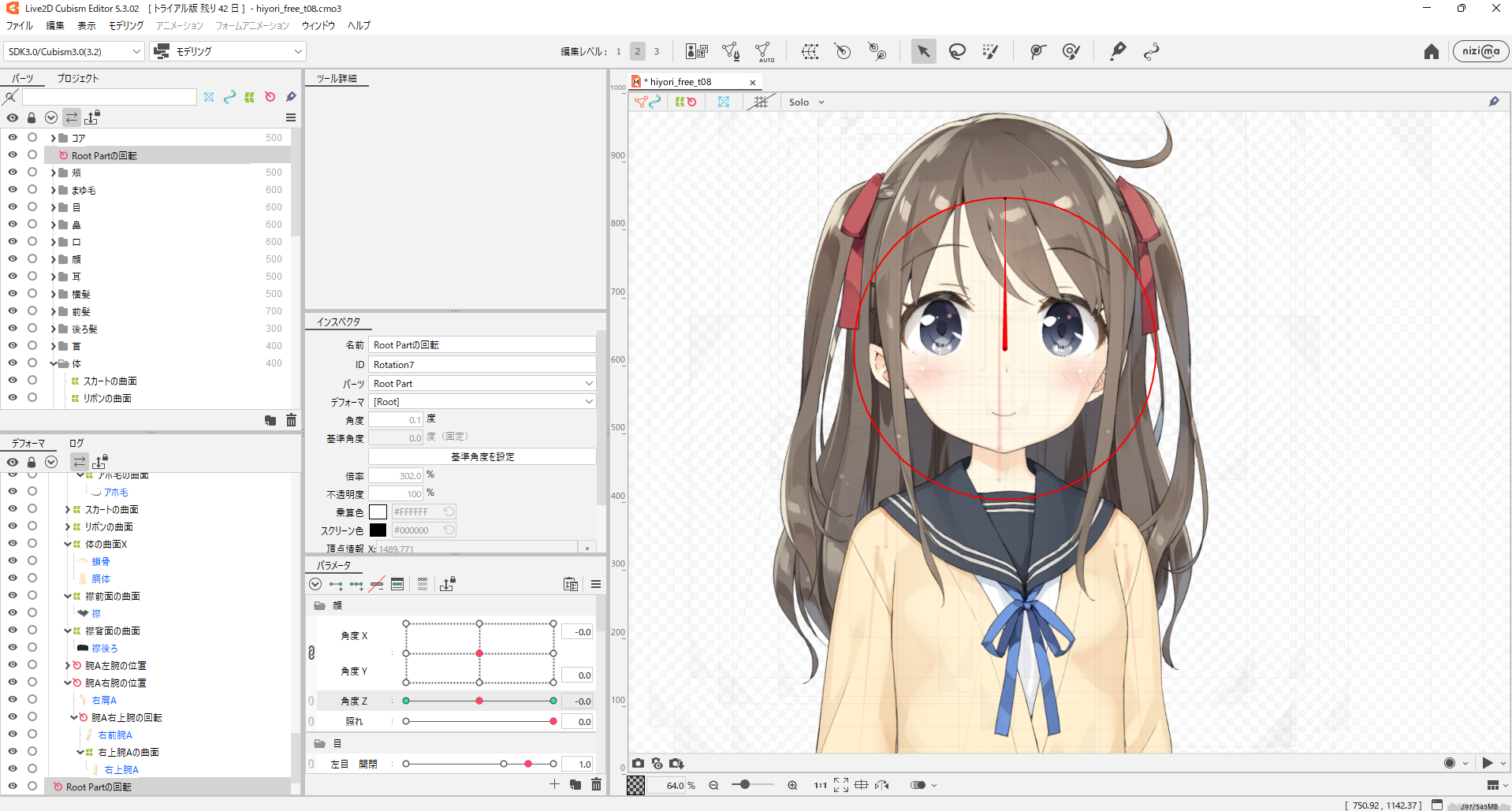This screenshot has width=1512, height=811.
Task: Toggle lock for the 顔 part
Action: (32, 259)
